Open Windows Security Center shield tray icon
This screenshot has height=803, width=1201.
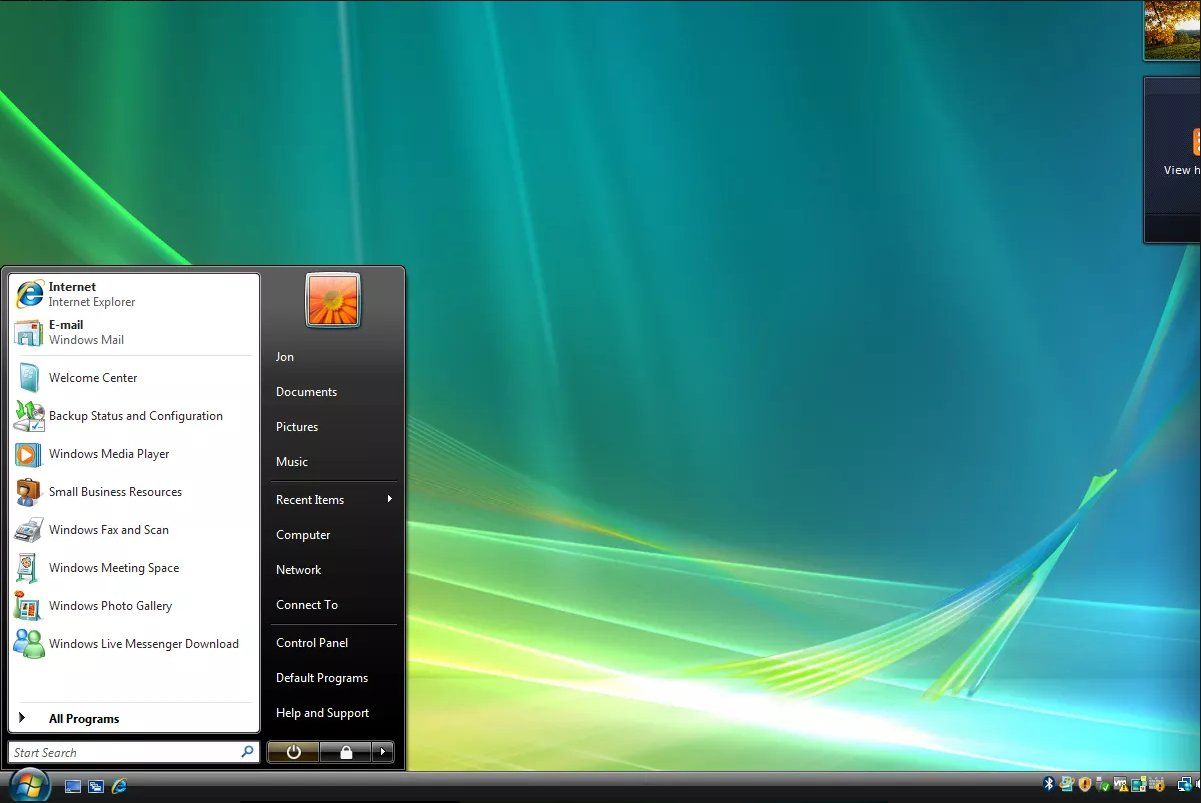[1084, 785]
